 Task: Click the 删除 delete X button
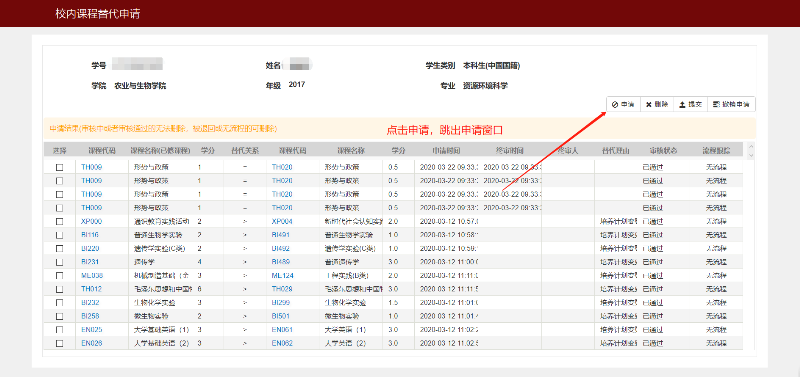657,104
